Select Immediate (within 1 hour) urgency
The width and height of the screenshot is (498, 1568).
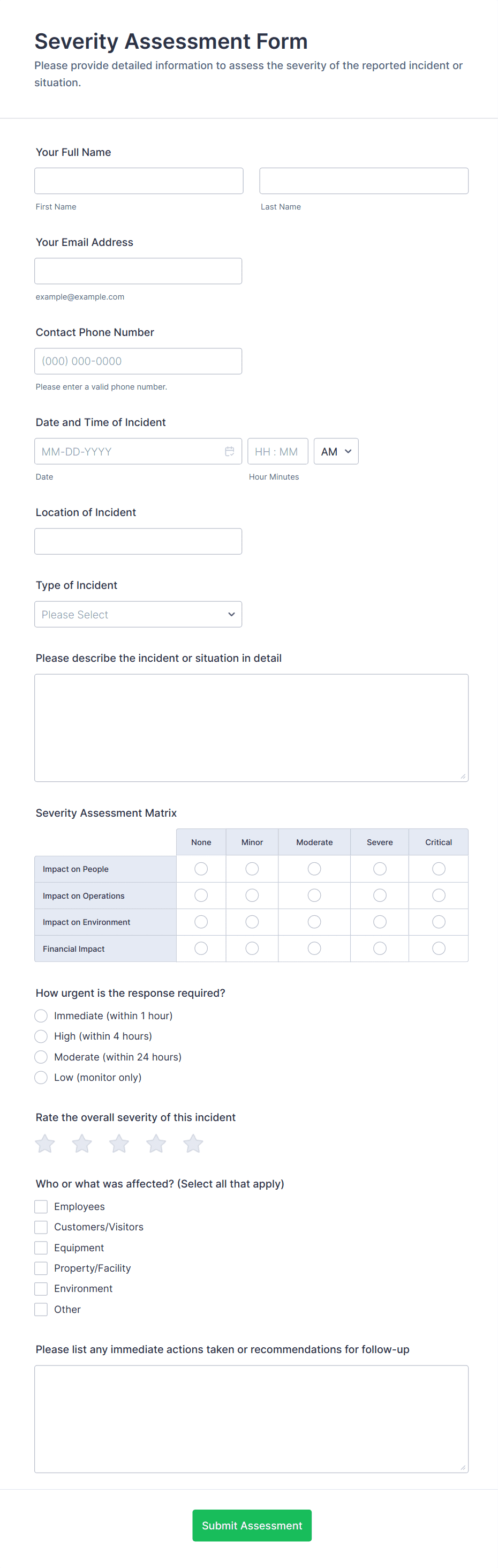pos(41,1016)
